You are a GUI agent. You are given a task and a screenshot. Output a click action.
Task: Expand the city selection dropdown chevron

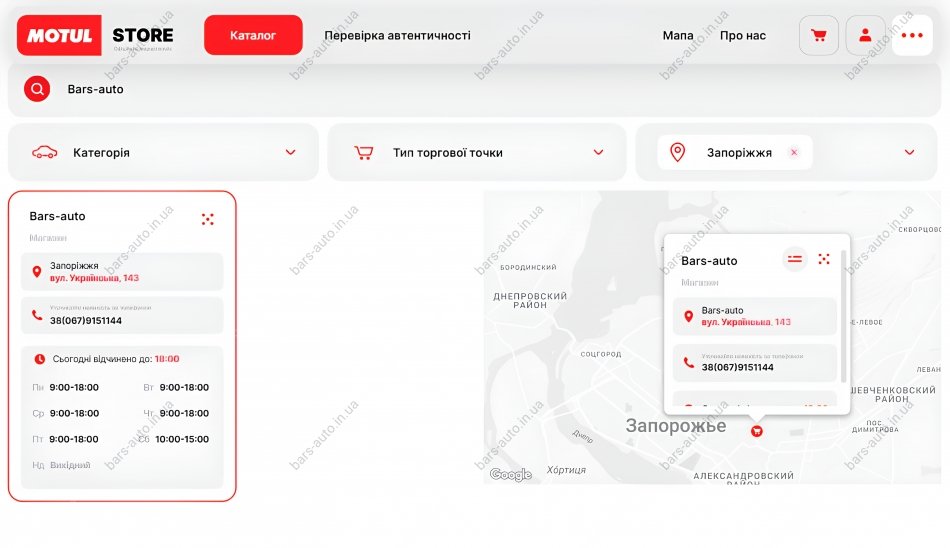pyautogui.click(x=909, y=152)
